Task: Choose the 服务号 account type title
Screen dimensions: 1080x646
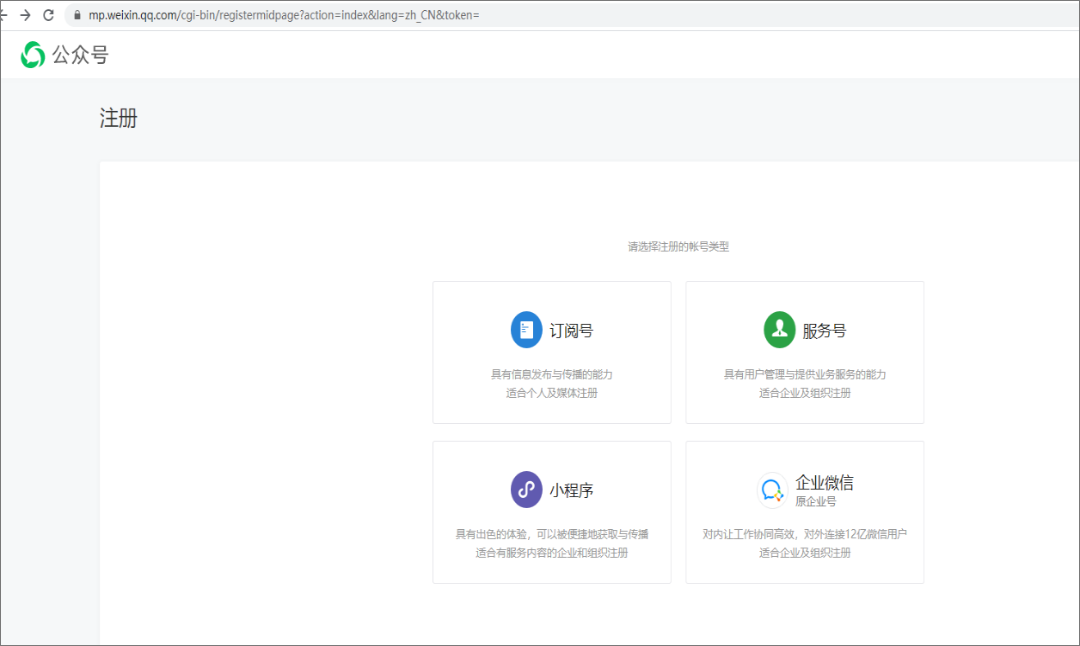Action: coord(824,331)
